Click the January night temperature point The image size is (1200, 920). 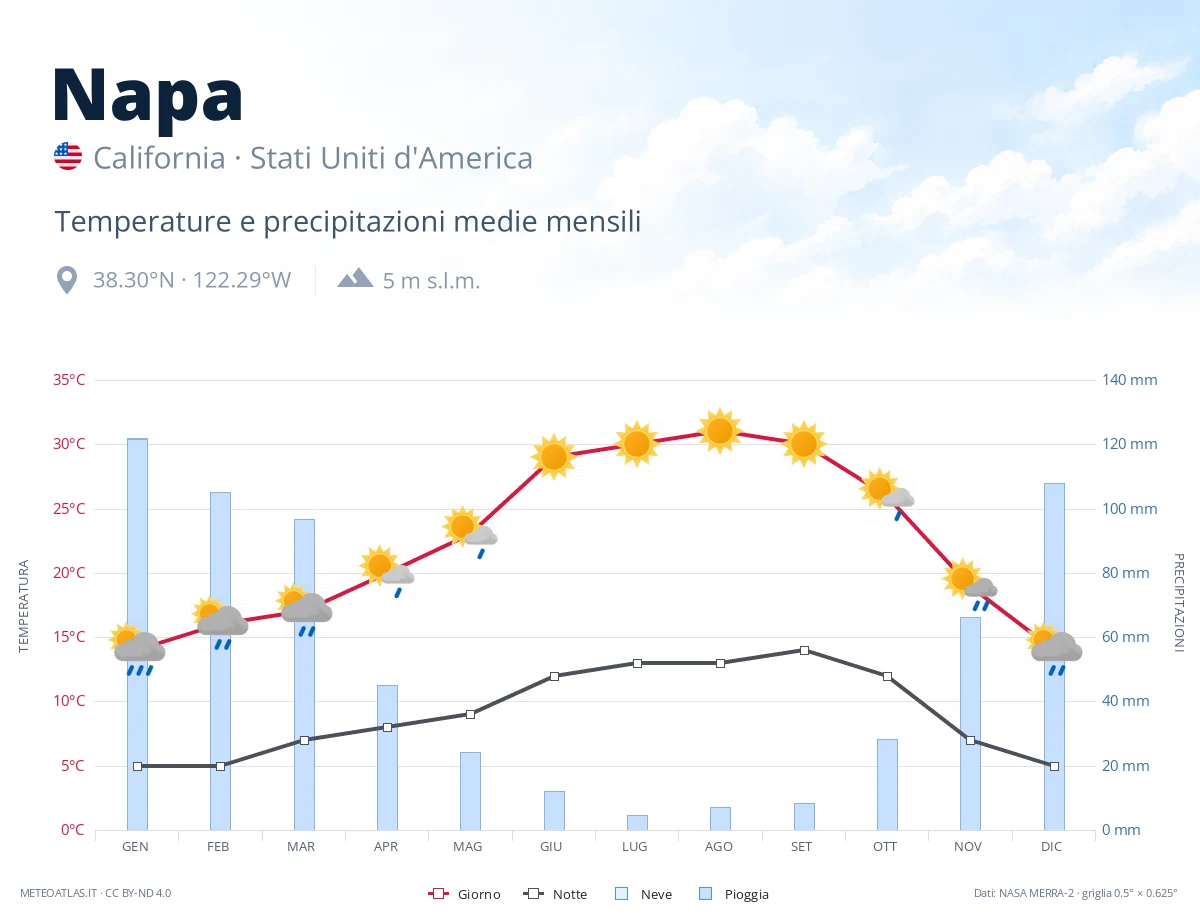click(137, 766)
